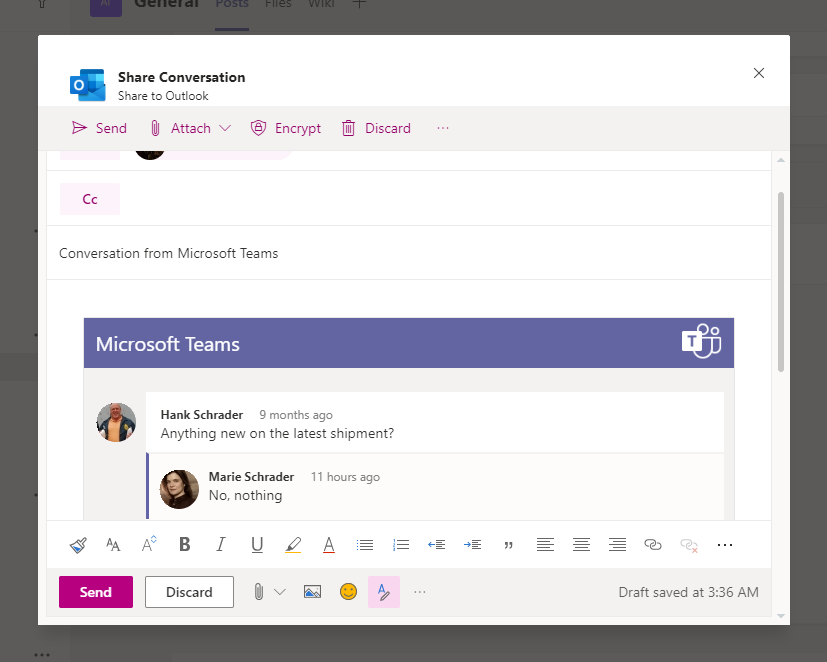This screenshot has width=827, height=662.
Task: Align text left
Action: (545, 545)
